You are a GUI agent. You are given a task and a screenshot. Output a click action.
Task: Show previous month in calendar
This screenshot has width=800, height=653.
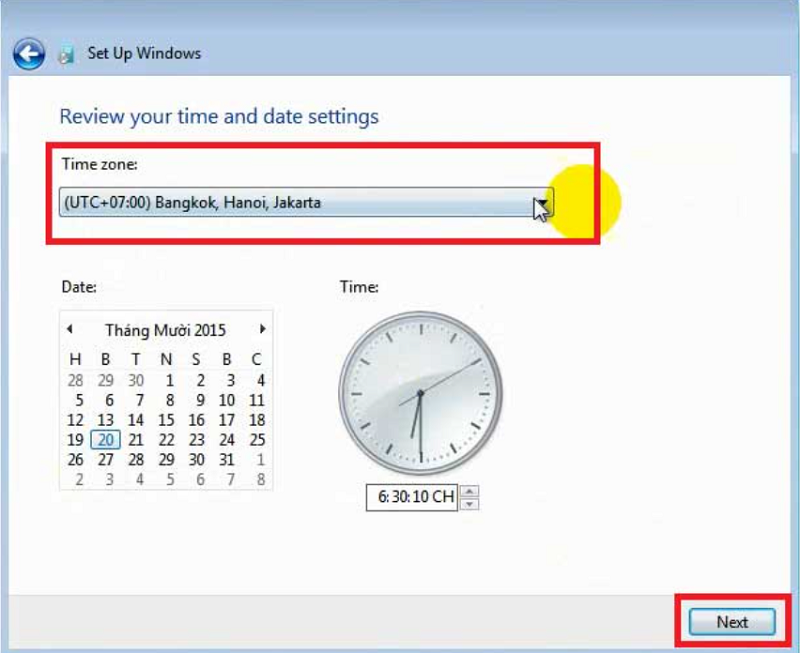point(70,329)
